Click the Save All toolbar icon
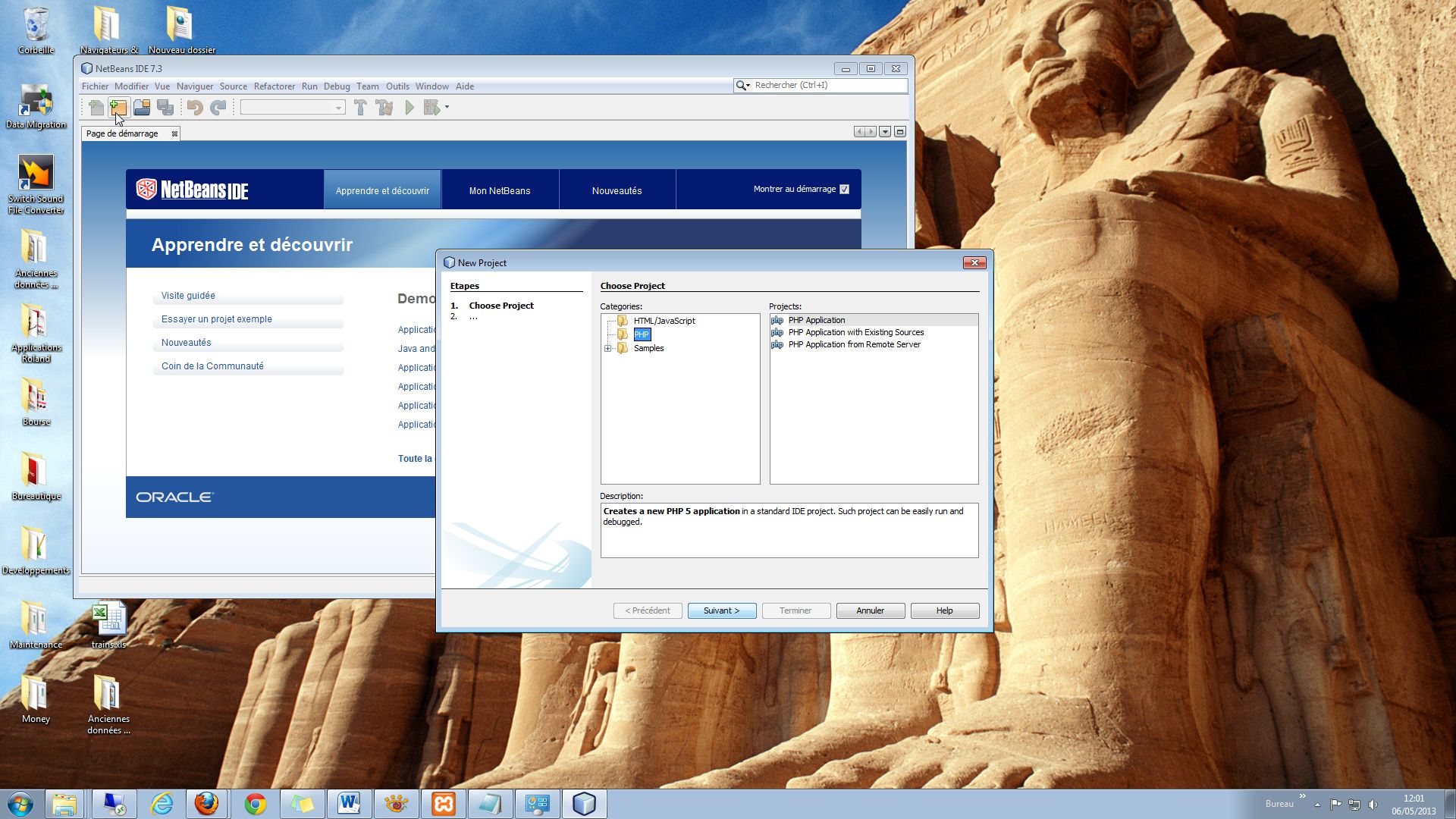Viewport: 1456px width, 819px height. click(165, 108)
